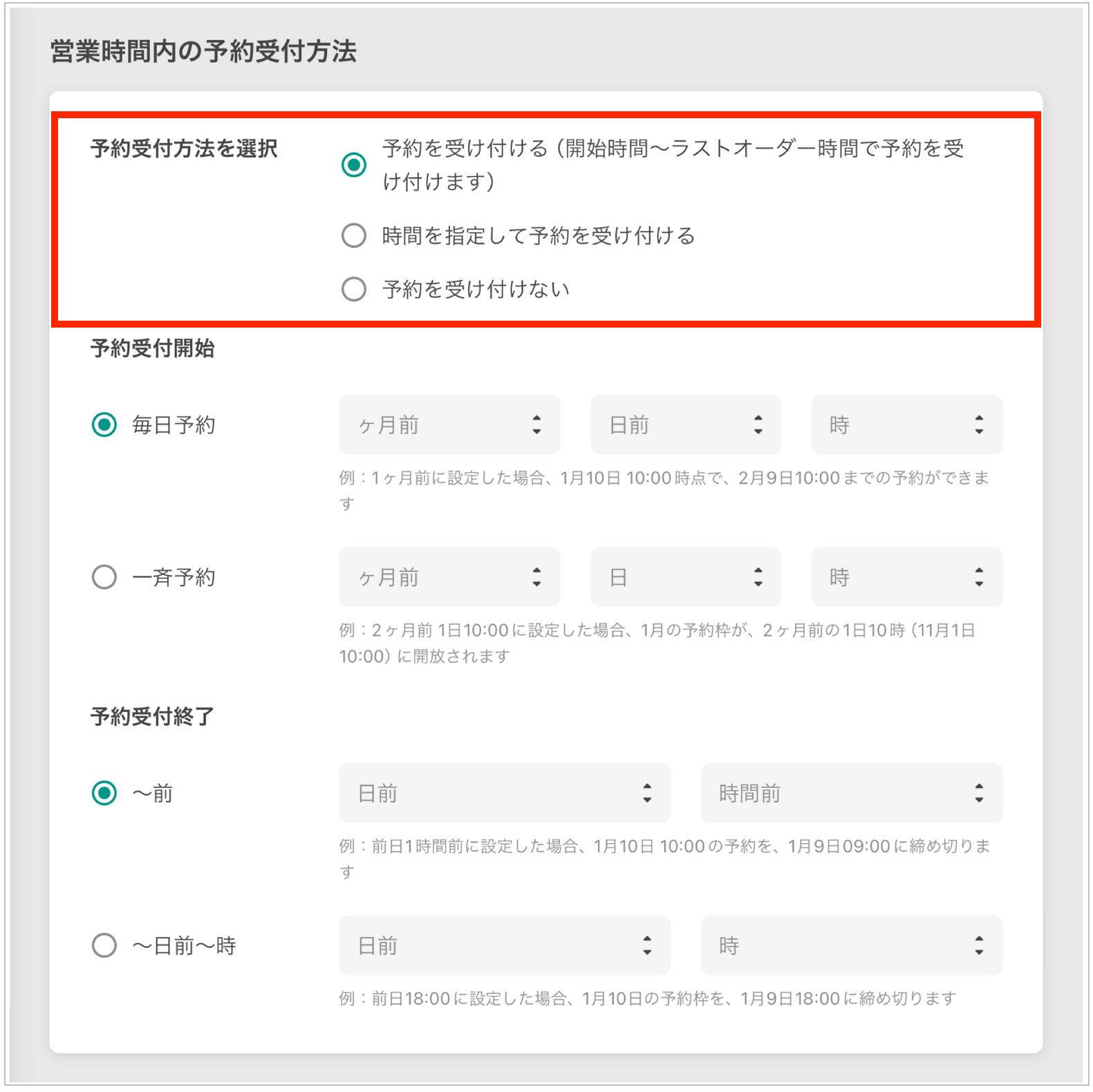Select '予約を受け付ける' radio option
Viewport: 1093px width, 1092px height.
[x=354, y=165]
